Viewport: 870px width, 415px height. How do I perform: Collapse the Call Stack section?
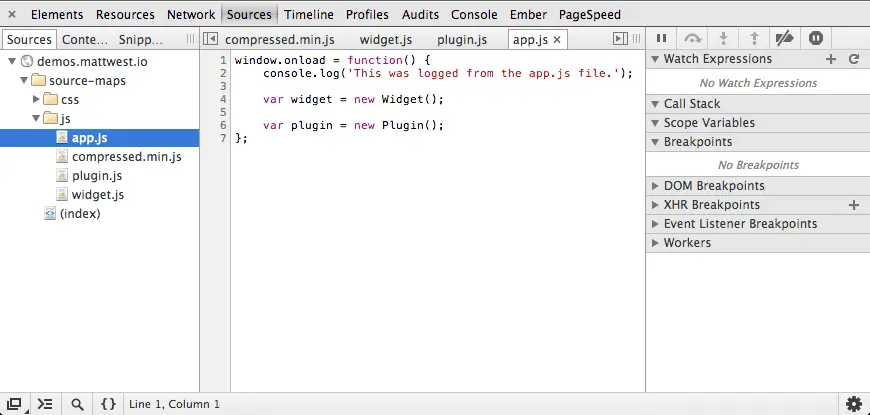click(x=655, y=104)
